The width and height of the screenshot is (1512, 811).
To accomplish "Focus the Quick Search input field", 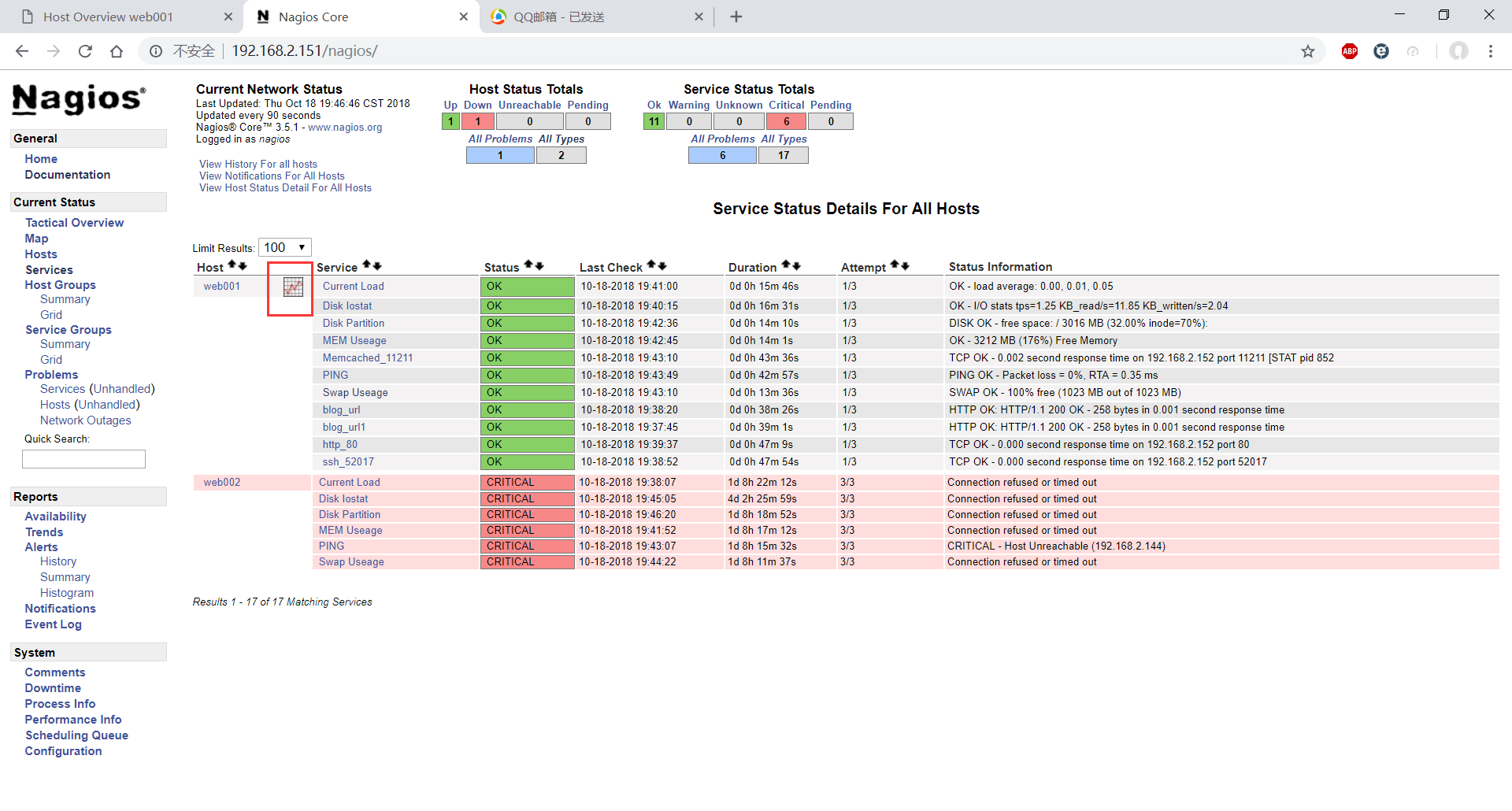I will pos(83,459).
